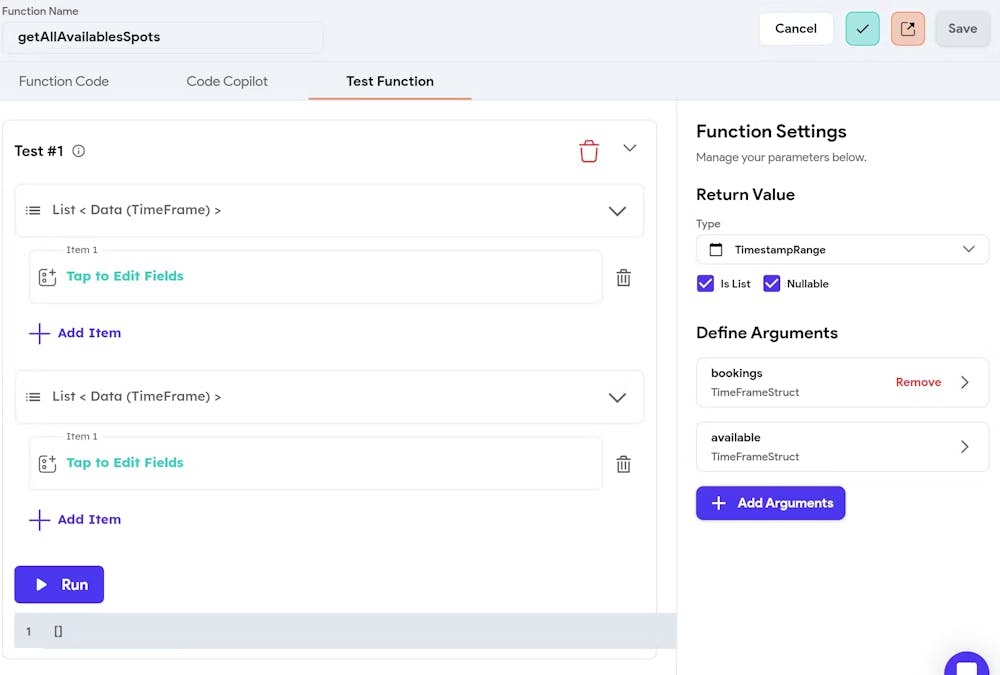This screenshot has width=1000, height=675.
Task: Open the chat widget in the bottom corner
Action: (x=966, y=664)
